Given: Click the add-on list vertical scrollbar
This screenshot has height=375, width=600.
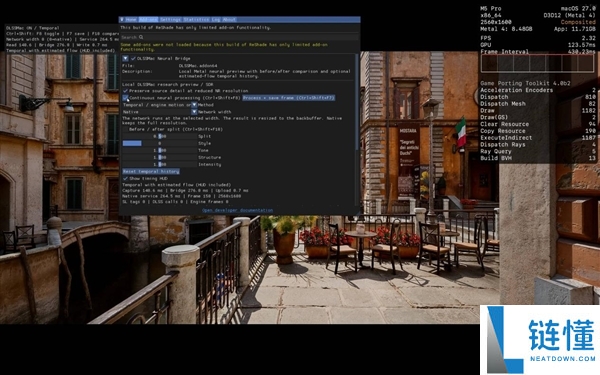Looking at the screenshot, I should point(357,101).
